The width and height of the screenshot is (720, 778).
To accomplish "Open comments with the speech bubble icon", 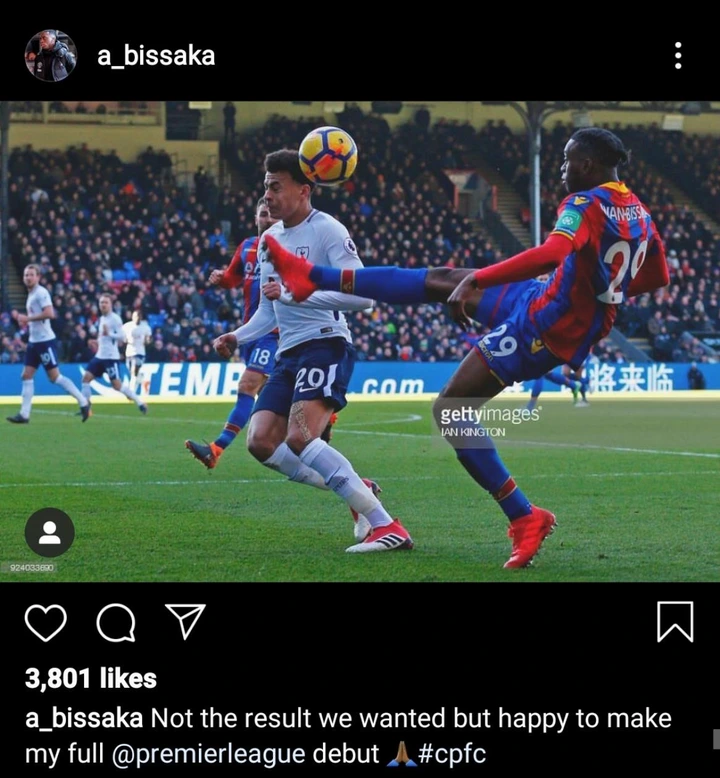I will (x=116, y=622).
